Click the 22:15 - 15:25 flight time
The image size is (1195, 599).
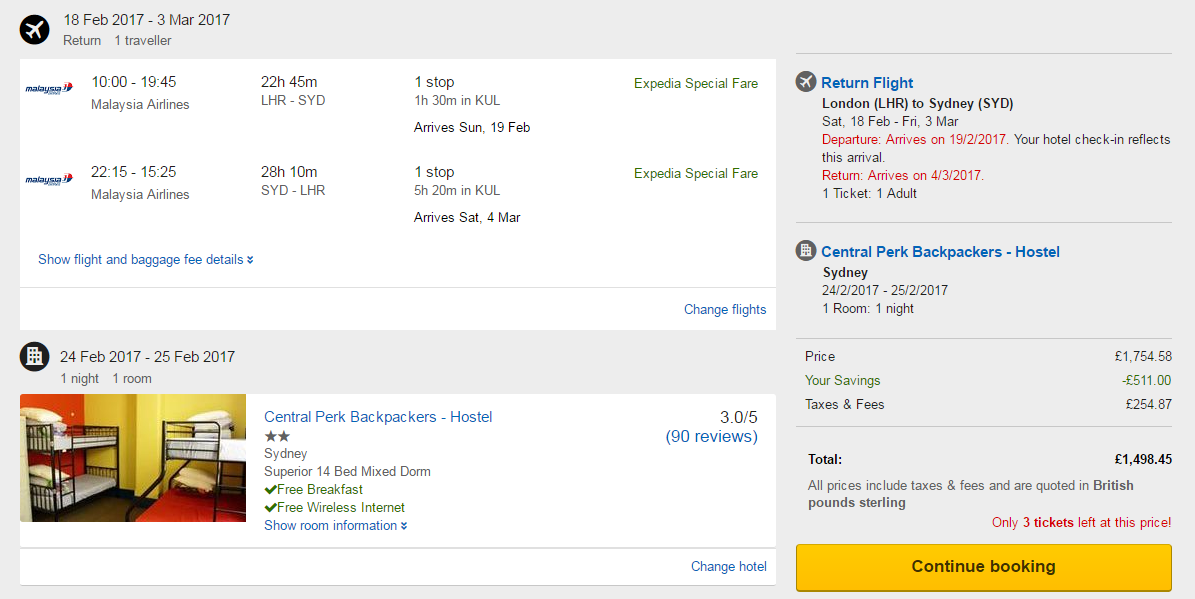pos(133,172)
